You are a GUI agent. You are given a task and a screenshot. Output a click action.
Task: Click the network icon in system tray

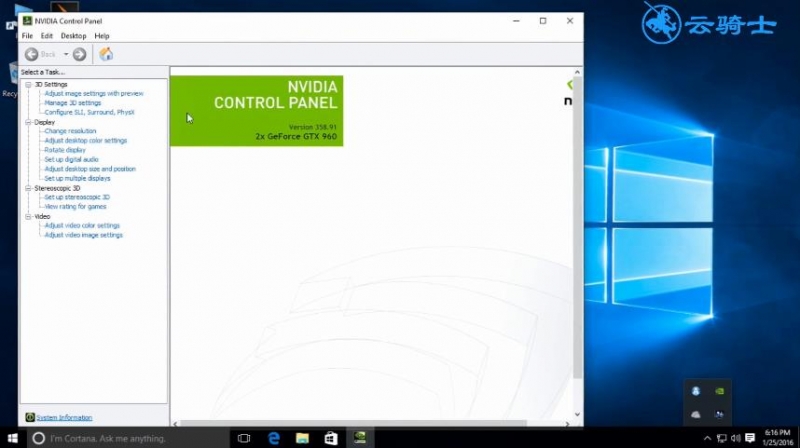coord(721,438)
